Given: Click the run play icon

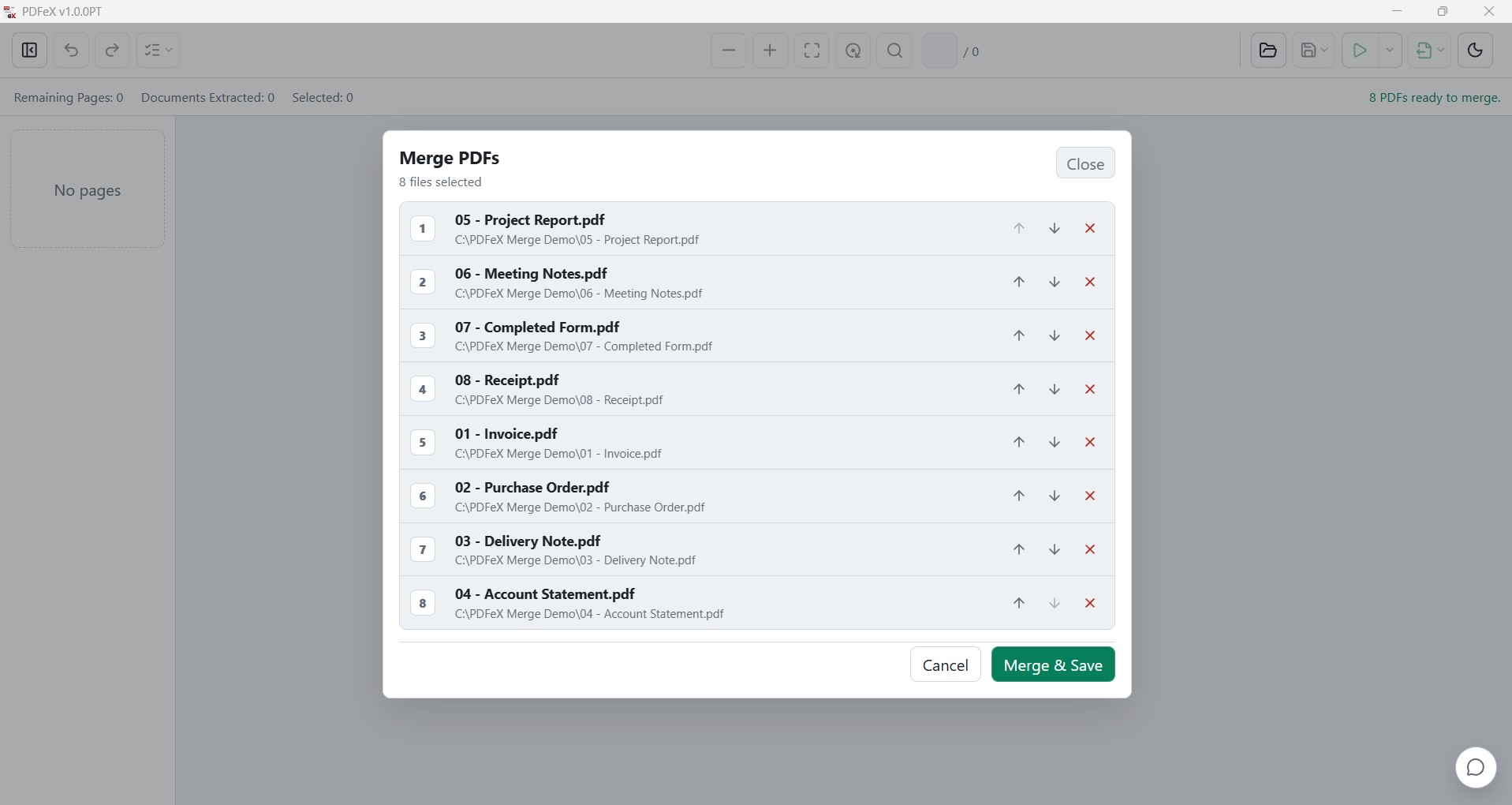Looking at the screenshot, I should pos(1360,51).
